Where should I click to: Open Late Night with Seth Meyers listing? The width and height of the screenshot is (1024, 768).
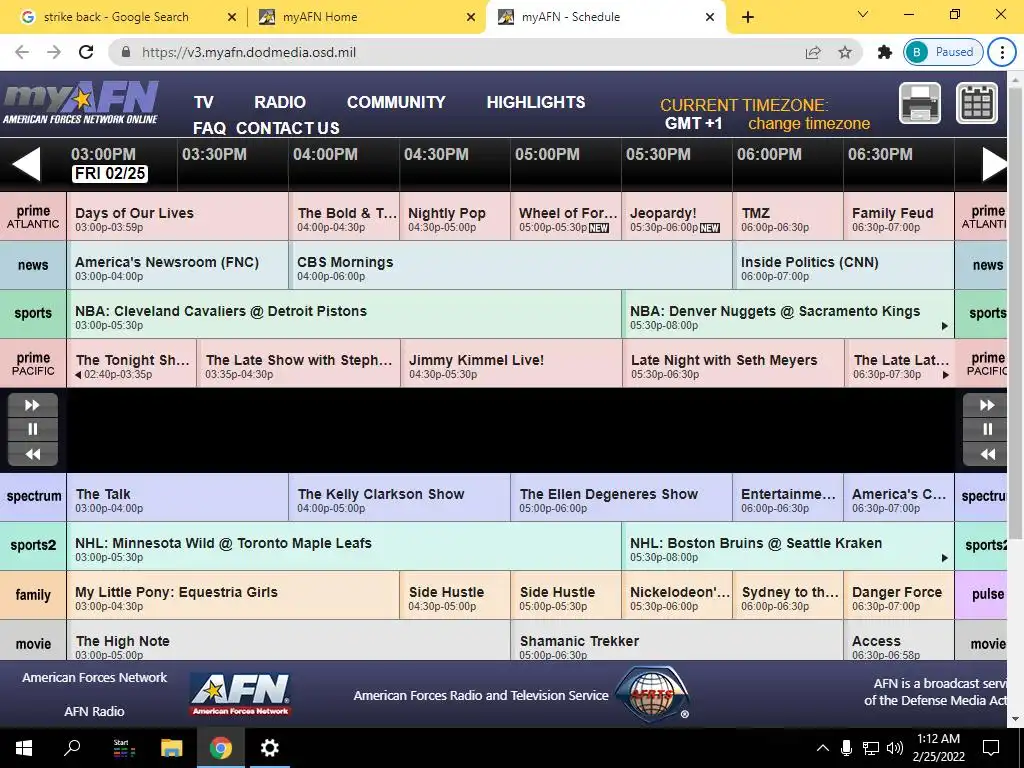pos(733,363)
